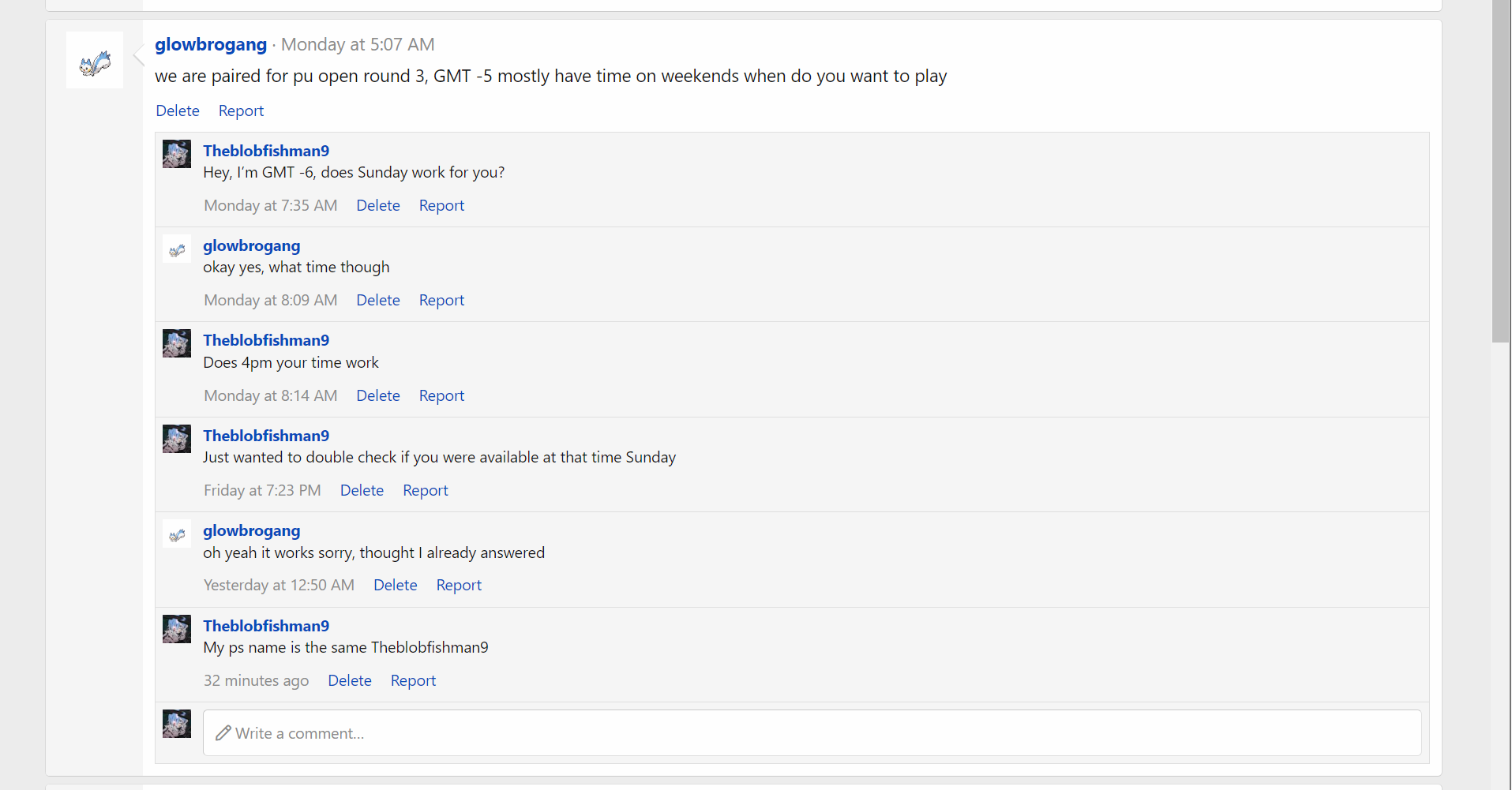Click avatar beside 'My ps name' comment
The width and height of the screenshot is (1512, 790).
(x=177, y=629)
